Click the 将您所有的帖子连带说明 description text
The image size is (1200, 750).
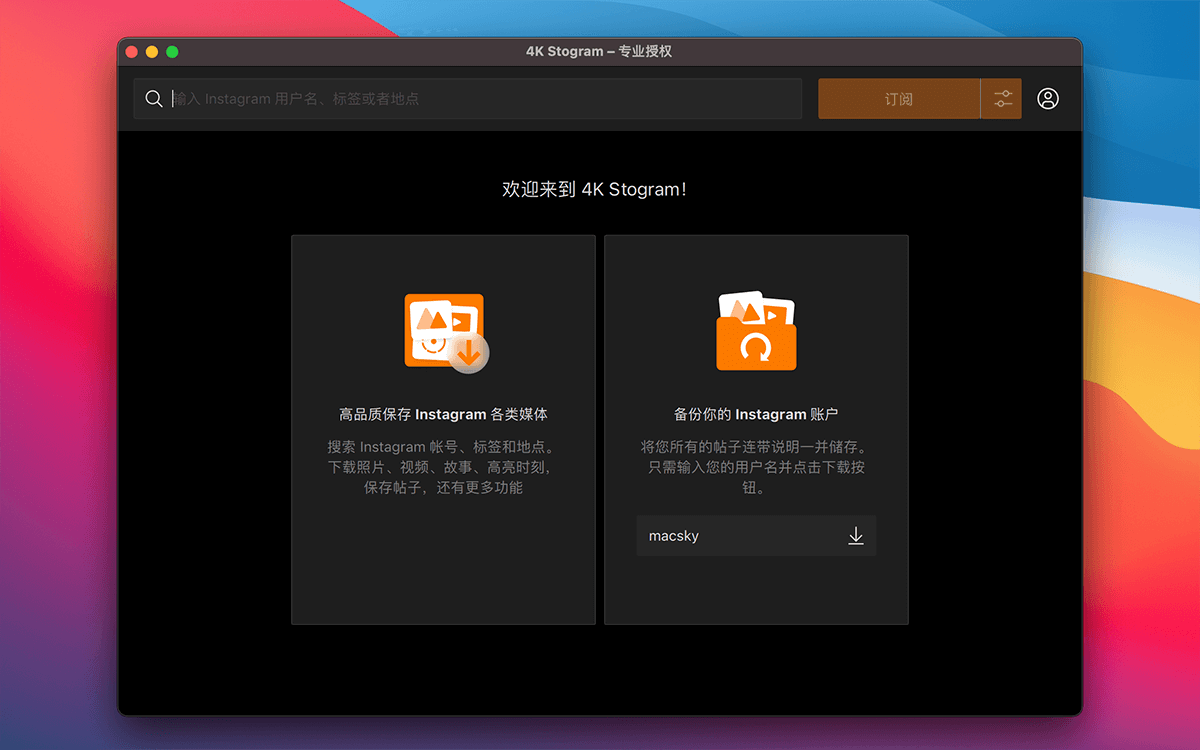756,467
